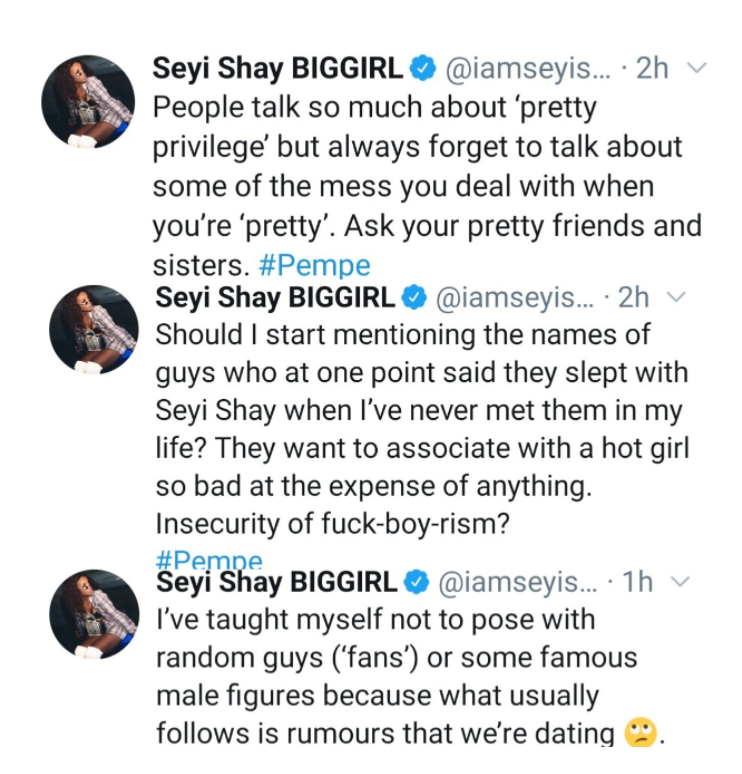The width and height of the screenshot is (742, 774).
Task: Click the verified badge on first tweet
Action: (x=423, y=69)
